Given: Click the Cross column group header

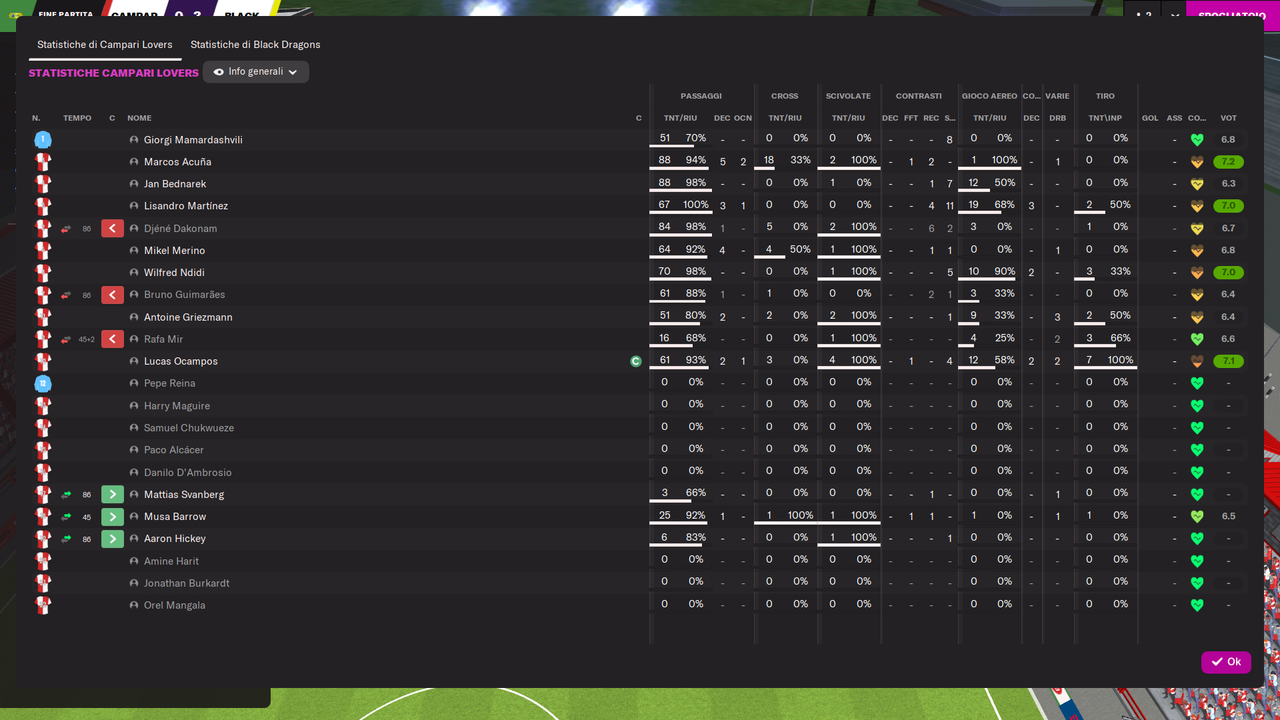Looking at the screenshot, I should click(785, 96).
